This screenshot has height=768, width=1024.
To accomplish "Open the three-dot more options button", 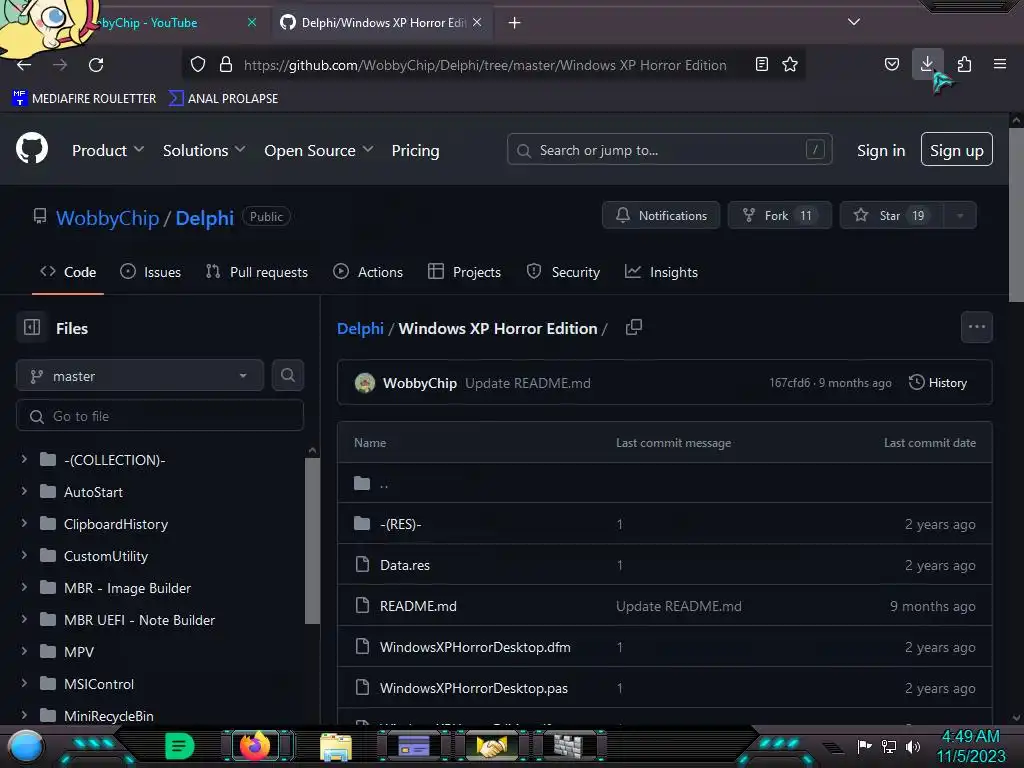I will click(976, 327).
